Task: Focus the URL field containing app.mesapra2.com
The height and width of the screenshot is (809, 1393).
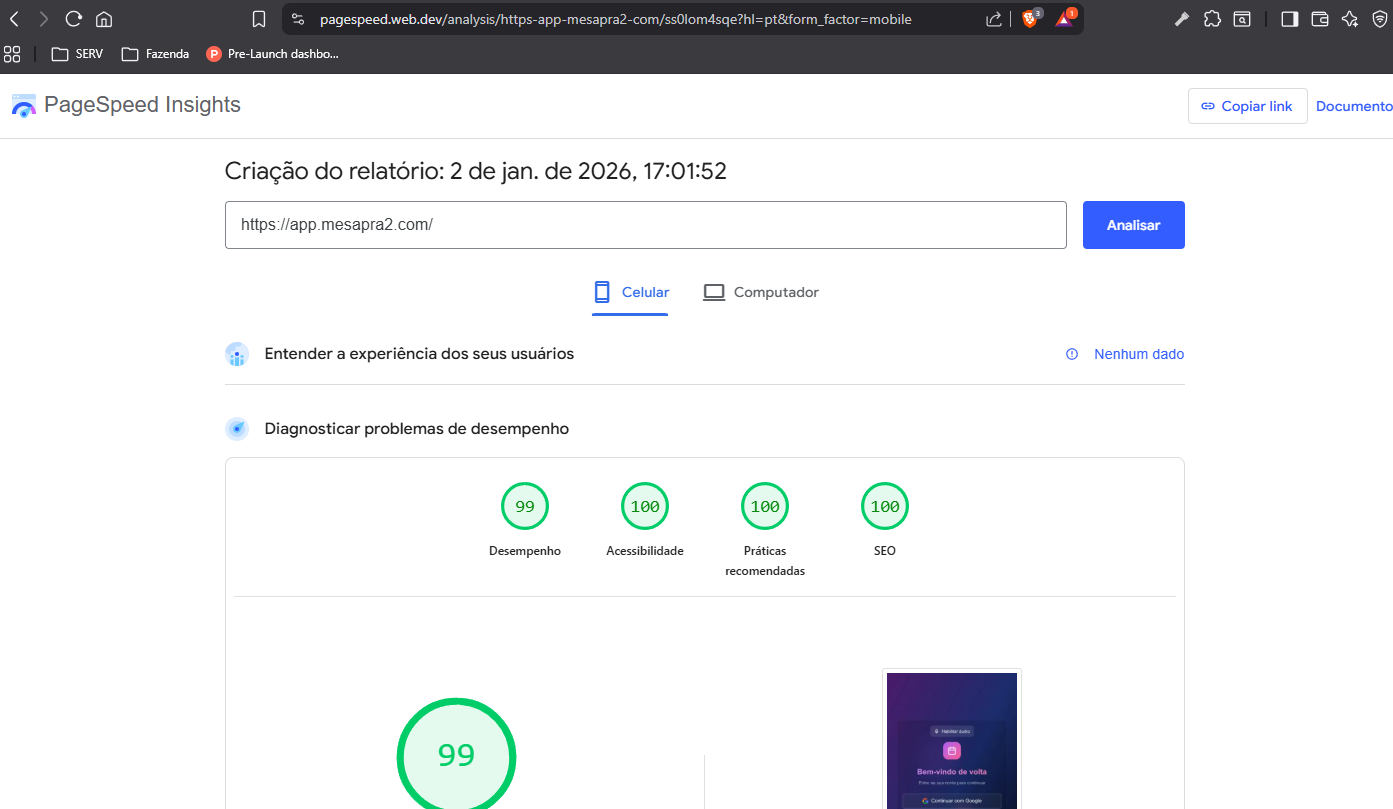Action: pos(646,225)
